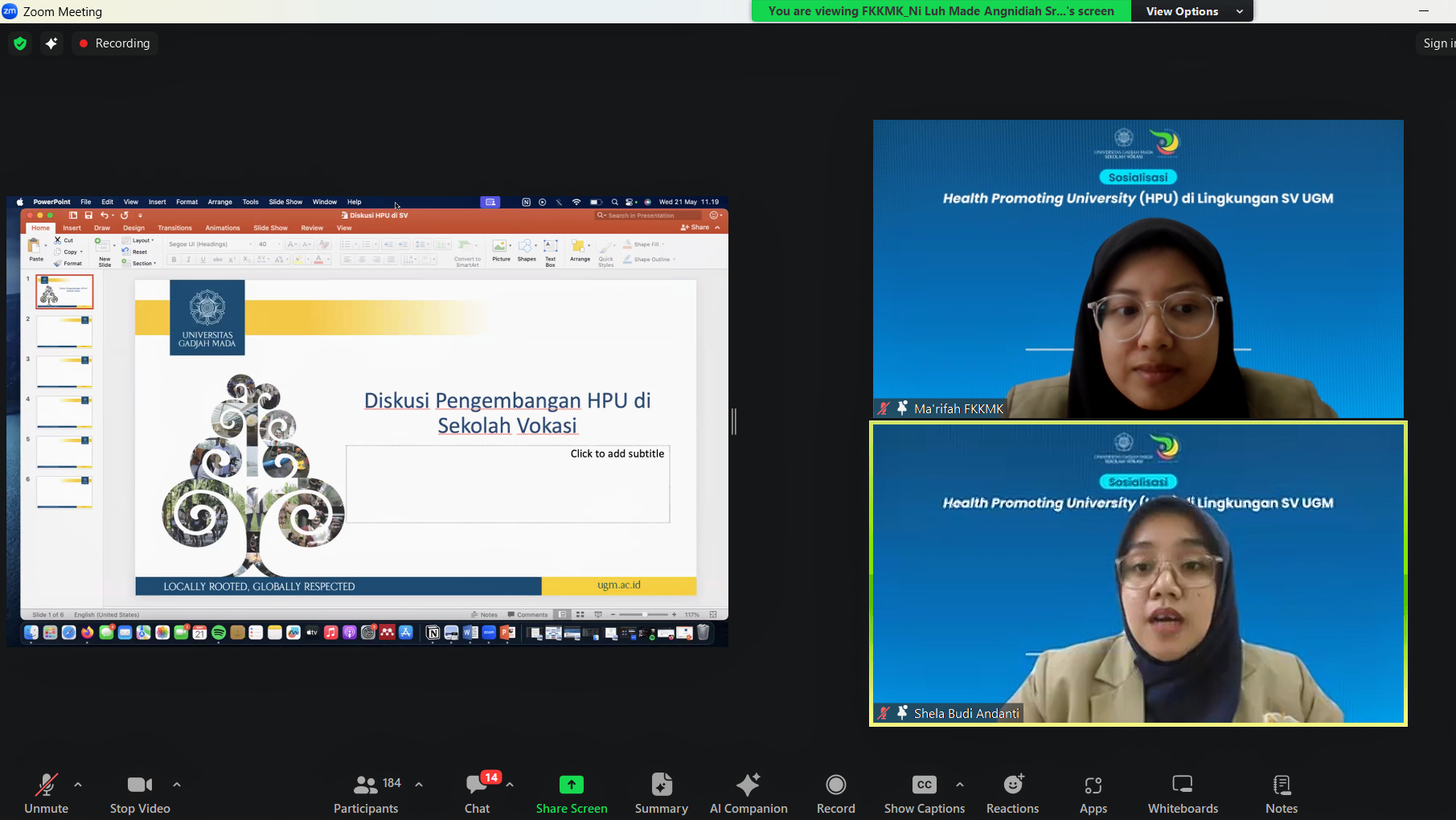Open the Reactions panel in Zoom
The image size is (1456, 820).
click(1012, 792)
